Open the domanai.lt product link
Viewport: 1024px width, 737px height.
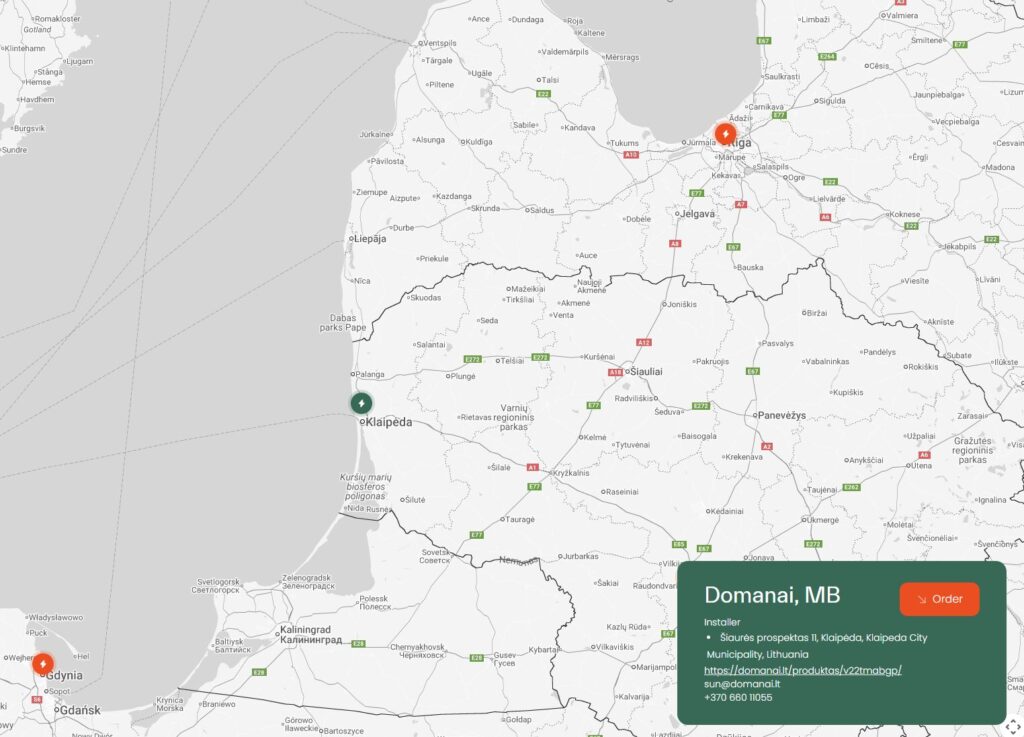(803, 670)
